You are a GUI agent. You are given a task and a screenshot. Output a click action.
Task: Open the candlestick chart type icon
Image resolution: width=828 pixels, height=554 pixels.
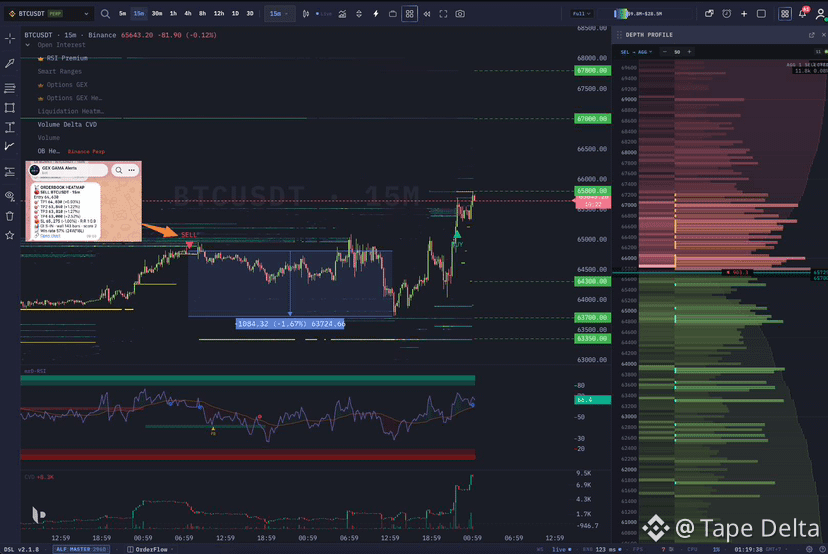[x=306, y=14]
